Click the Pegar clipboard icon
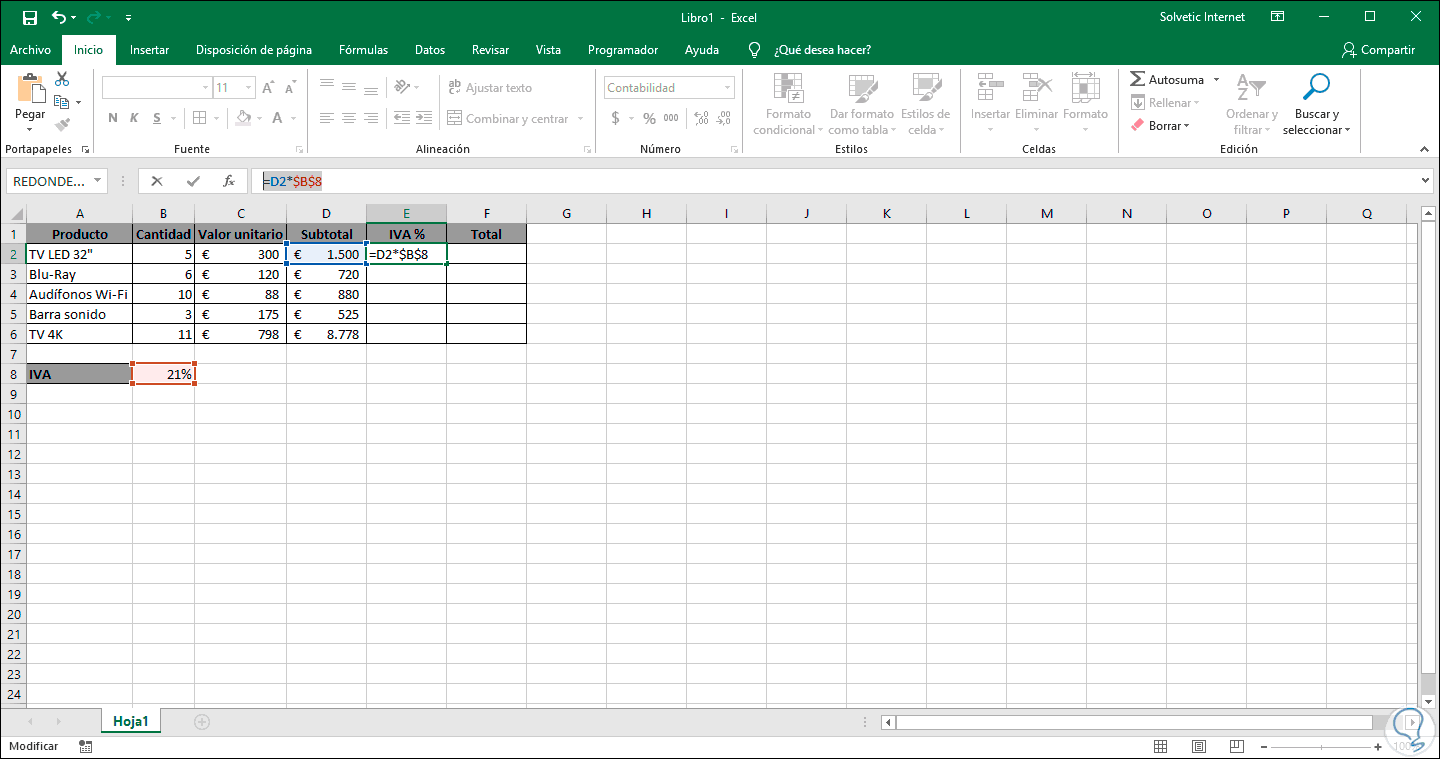 (x=30, y=89)
